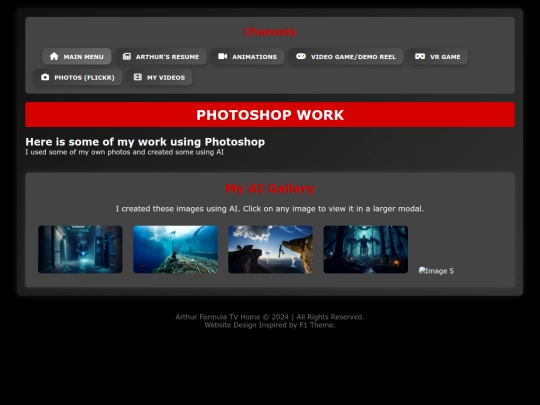This screenshot has width=540, height=405.
Task: Click 'Website Design Inspired by F1 Theme' text
Action: (270, 325)
